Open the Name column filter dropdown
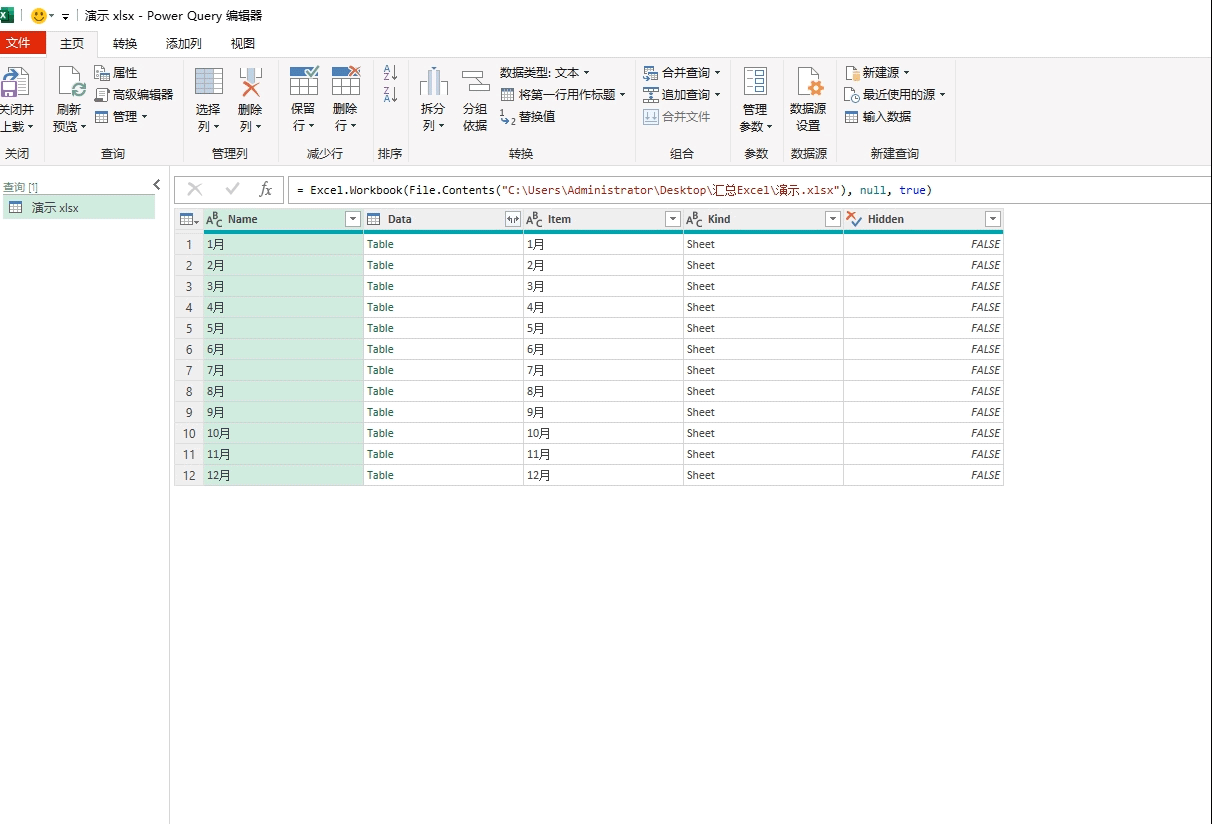The width and height of the screenshot is (1212, 824). 352,219
